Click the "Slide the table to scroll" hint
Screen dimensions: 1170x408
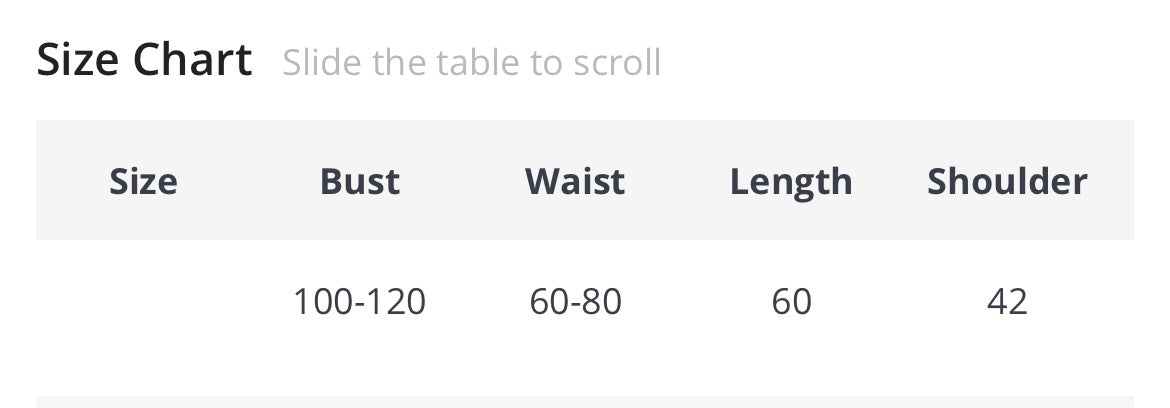click(x=471, y=63)
